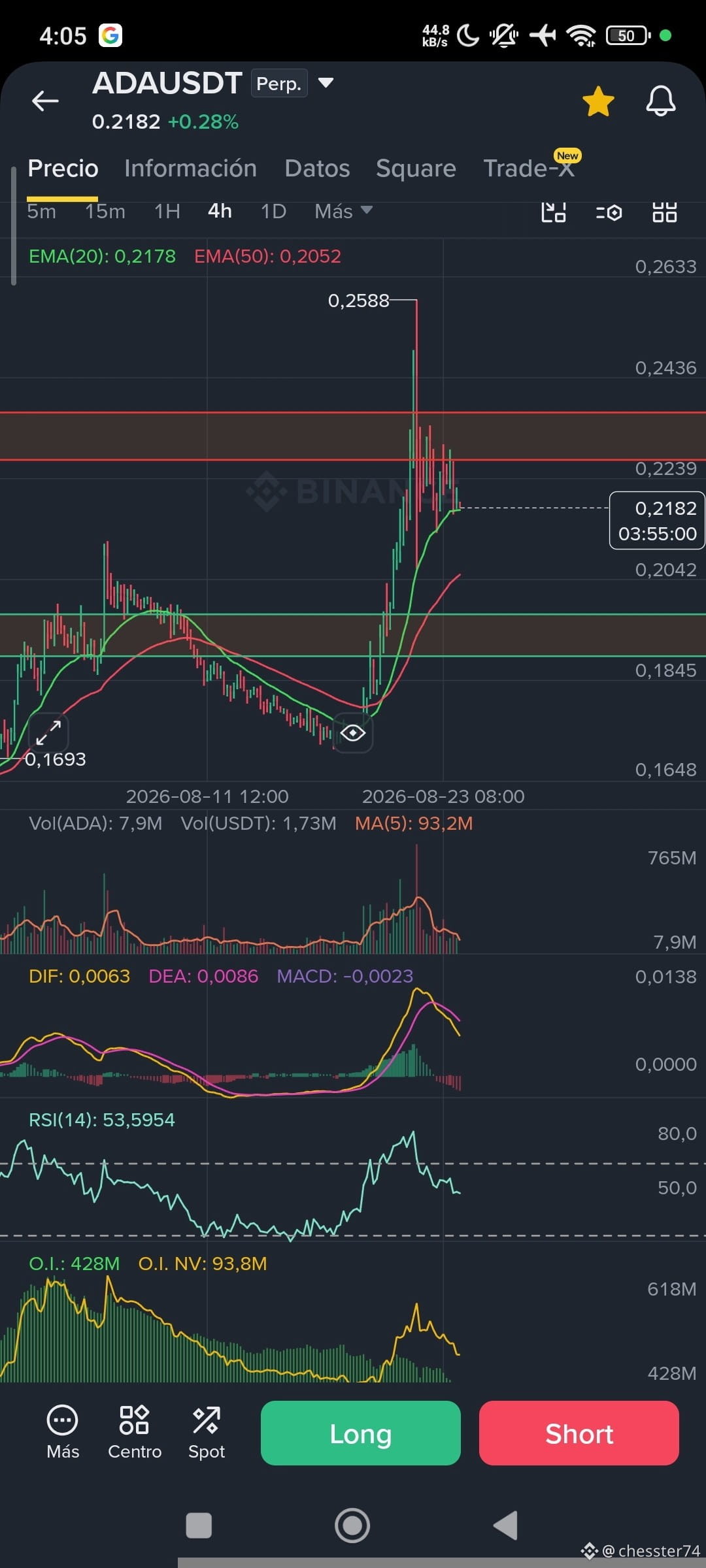The height and width of the screenshot is (1568, 706).
Task: Select the 1D timeframe
Action: pos(273,211)
